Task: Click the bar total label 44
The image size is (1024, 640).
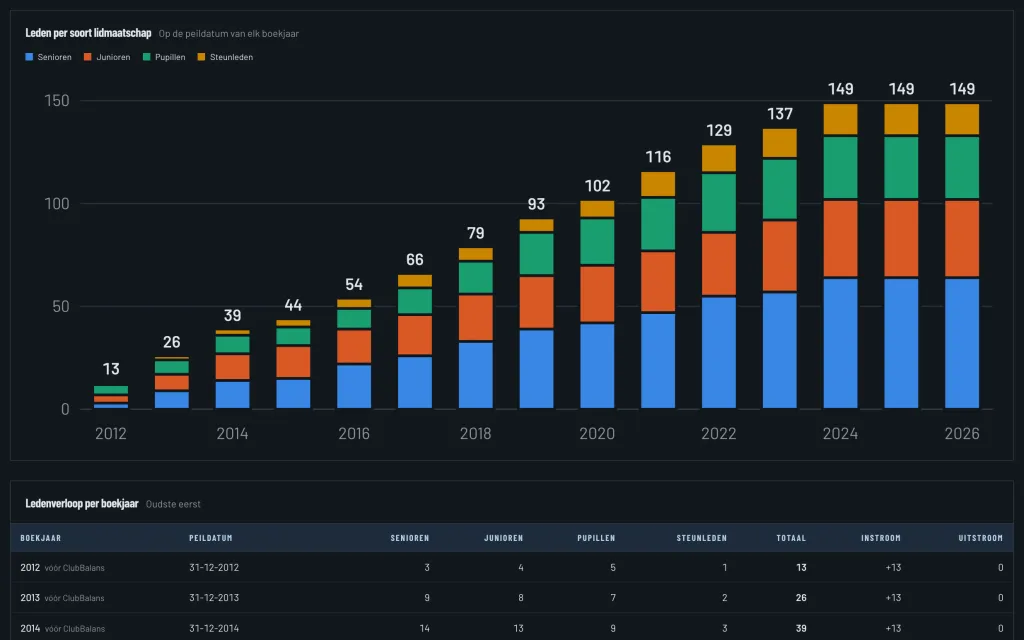Action: pyautogui.click(x=293, y=305)
